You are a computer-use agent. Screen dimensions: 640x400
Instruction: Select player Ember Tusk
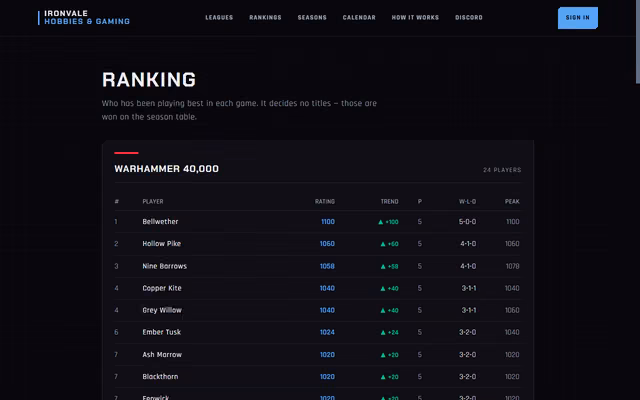pyautogui.click(x=162, y=332)
